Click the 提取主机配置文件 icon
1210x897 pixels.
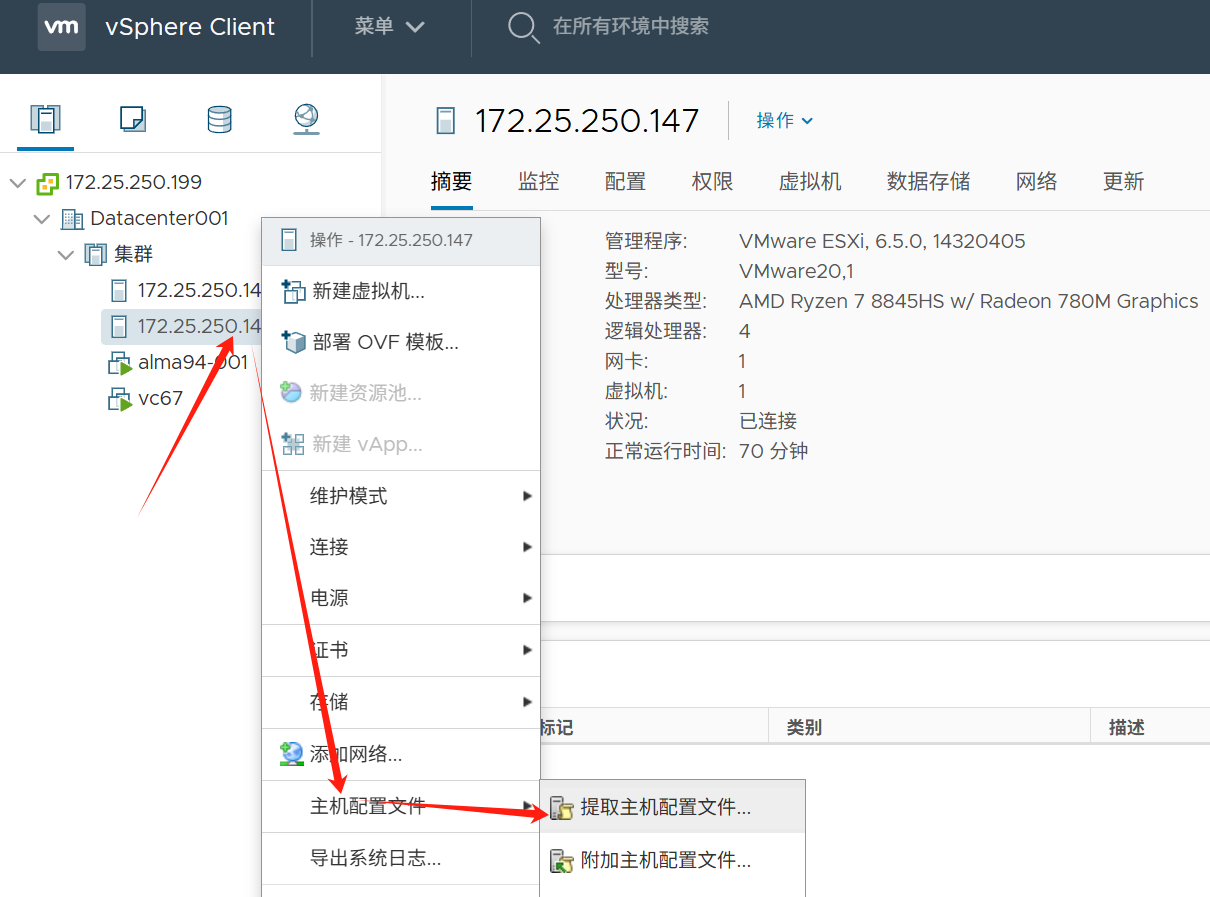tap(562, 808)
